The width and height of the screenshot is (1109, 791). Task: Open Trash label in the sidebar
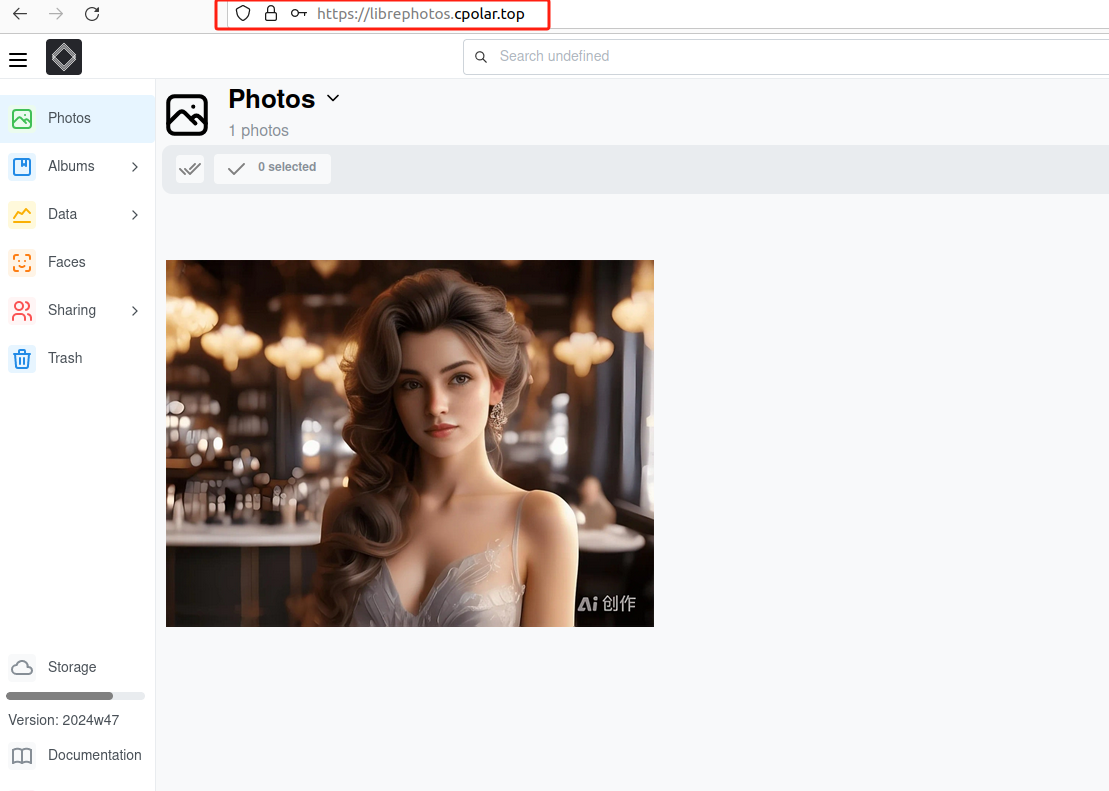[x=65, y=358]
